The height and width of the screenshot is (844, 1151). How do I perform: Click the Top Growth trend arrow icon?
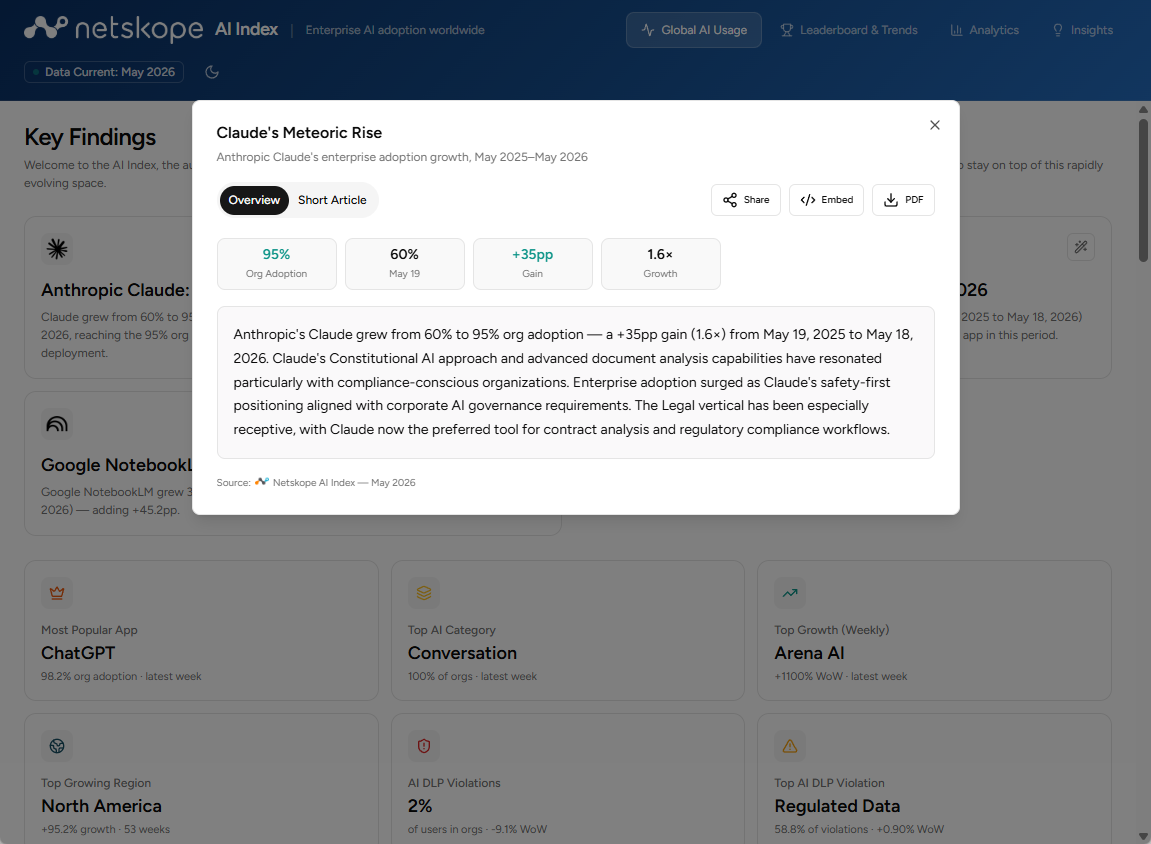(x=790, y=593)
